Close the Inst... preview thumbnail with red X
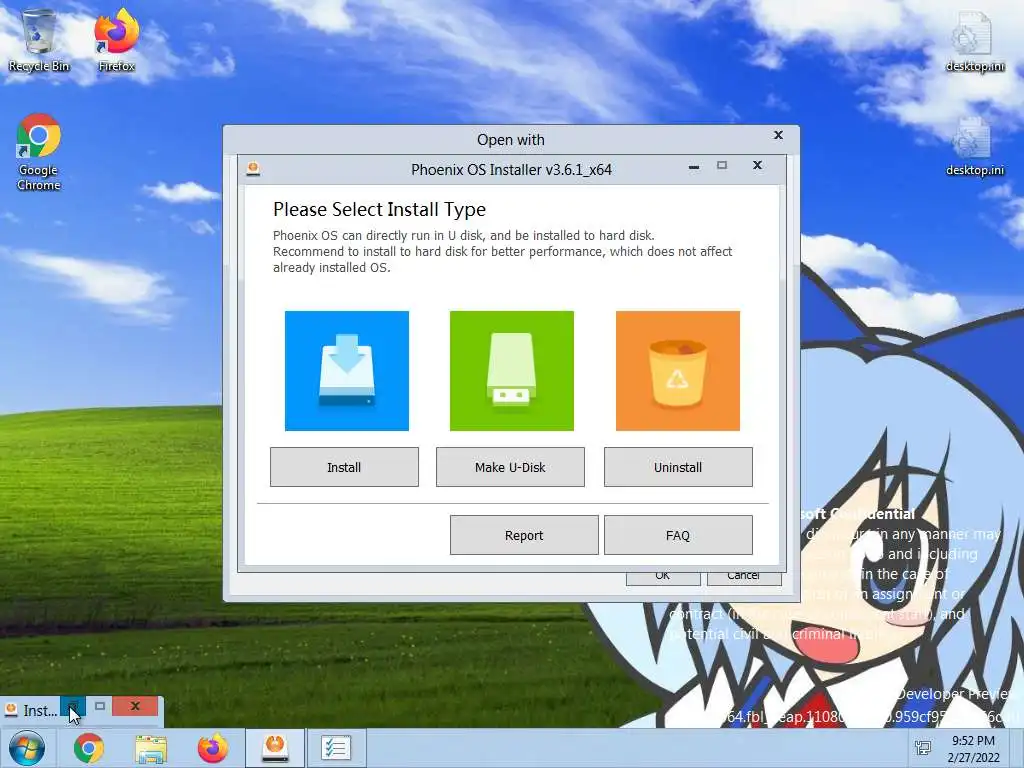 point(135,706)
